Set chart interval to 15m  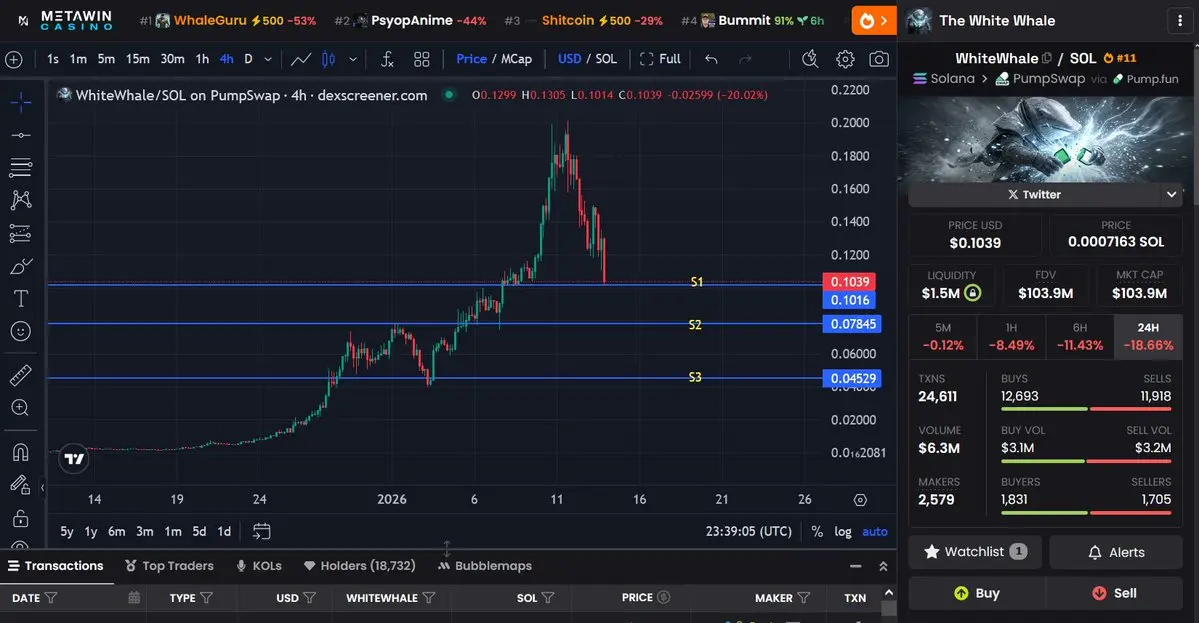tap(138, 59)
